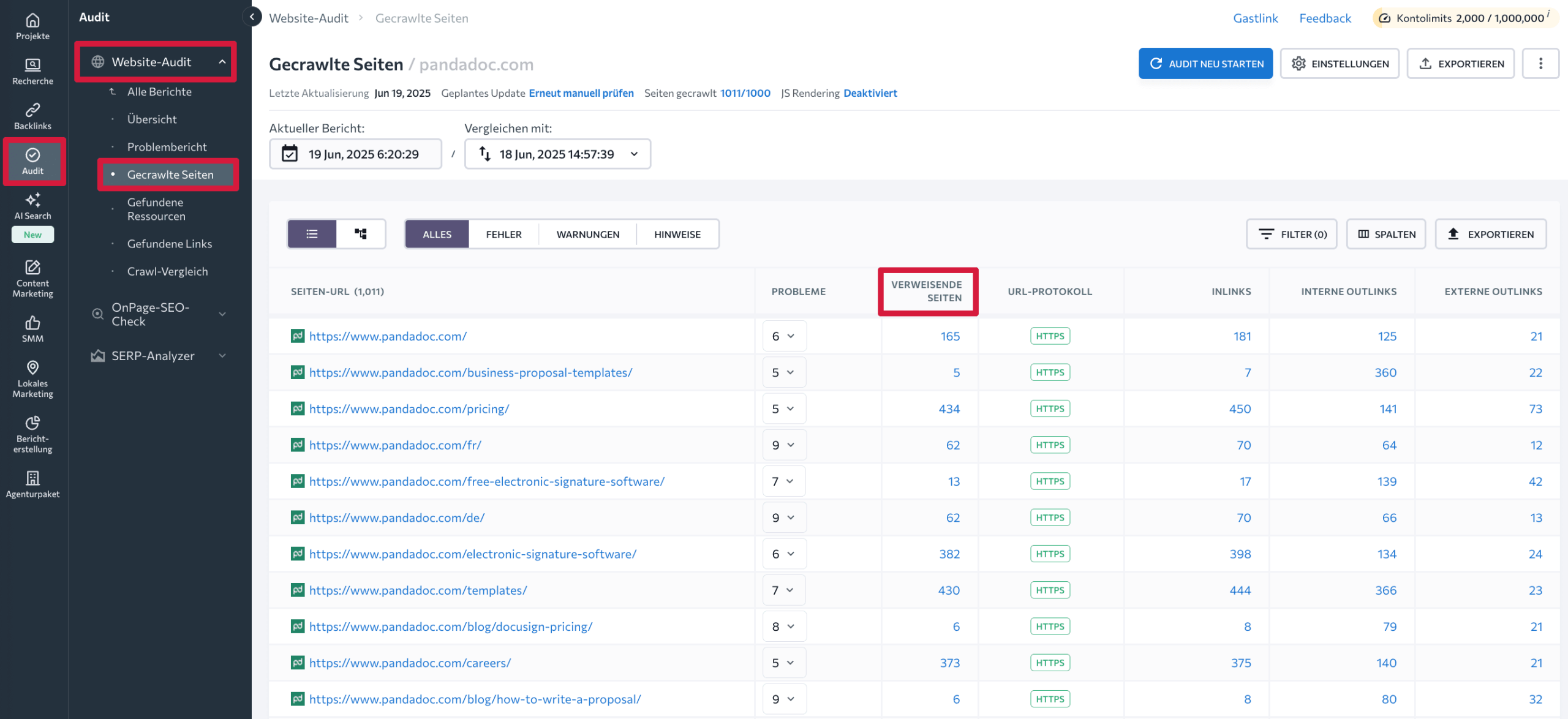Click the OnPage-SEO-Check magnifier icon
Screen dimensions: 1568x719
(98, 314)
